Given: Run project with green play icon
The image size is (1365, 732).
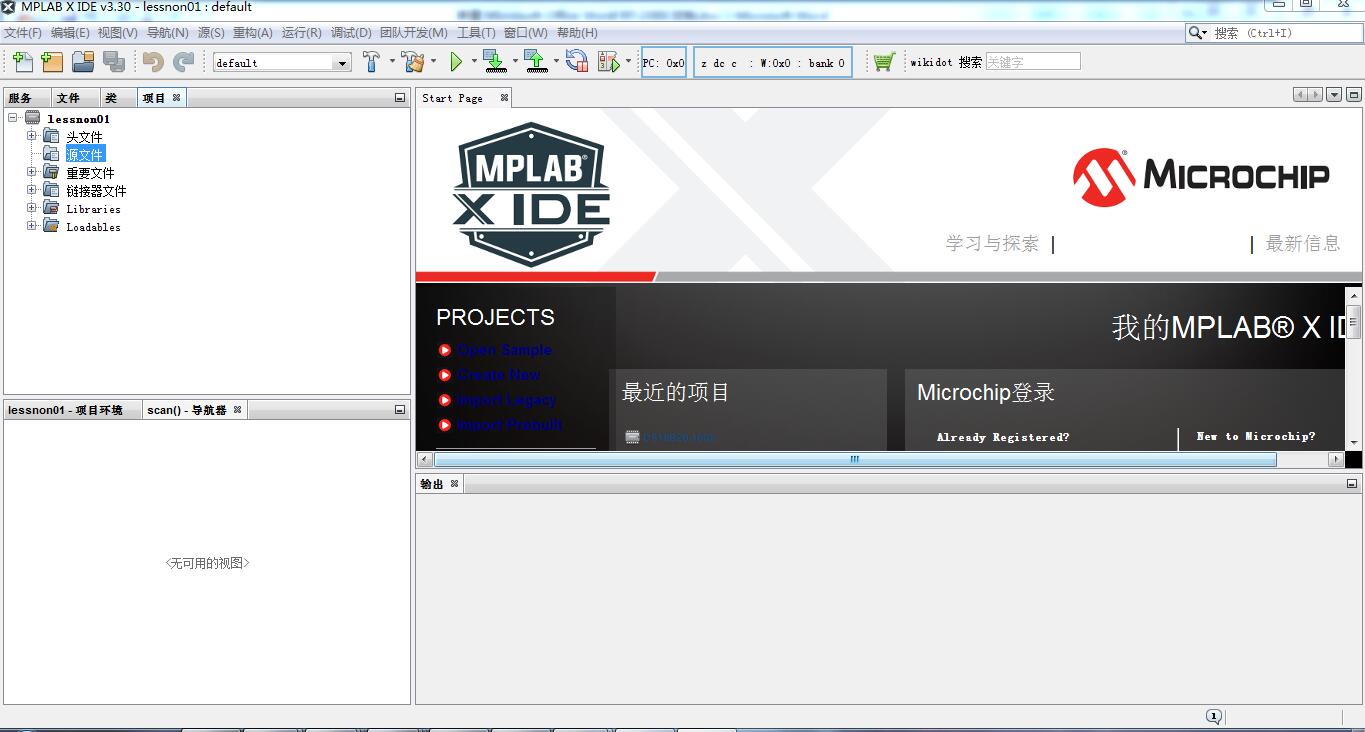Looking at the screenshot, I should pyautogui.click(x=456, y=62).
